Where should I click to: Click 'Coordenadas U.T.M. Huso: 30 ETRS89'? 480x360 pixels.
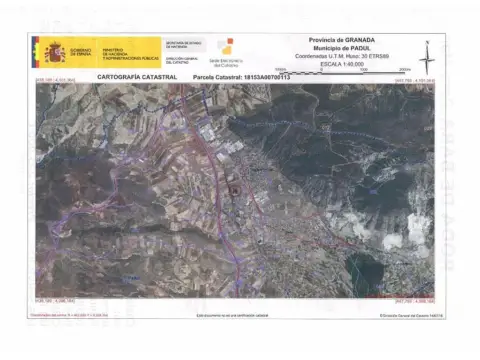(x=342, y=56)
